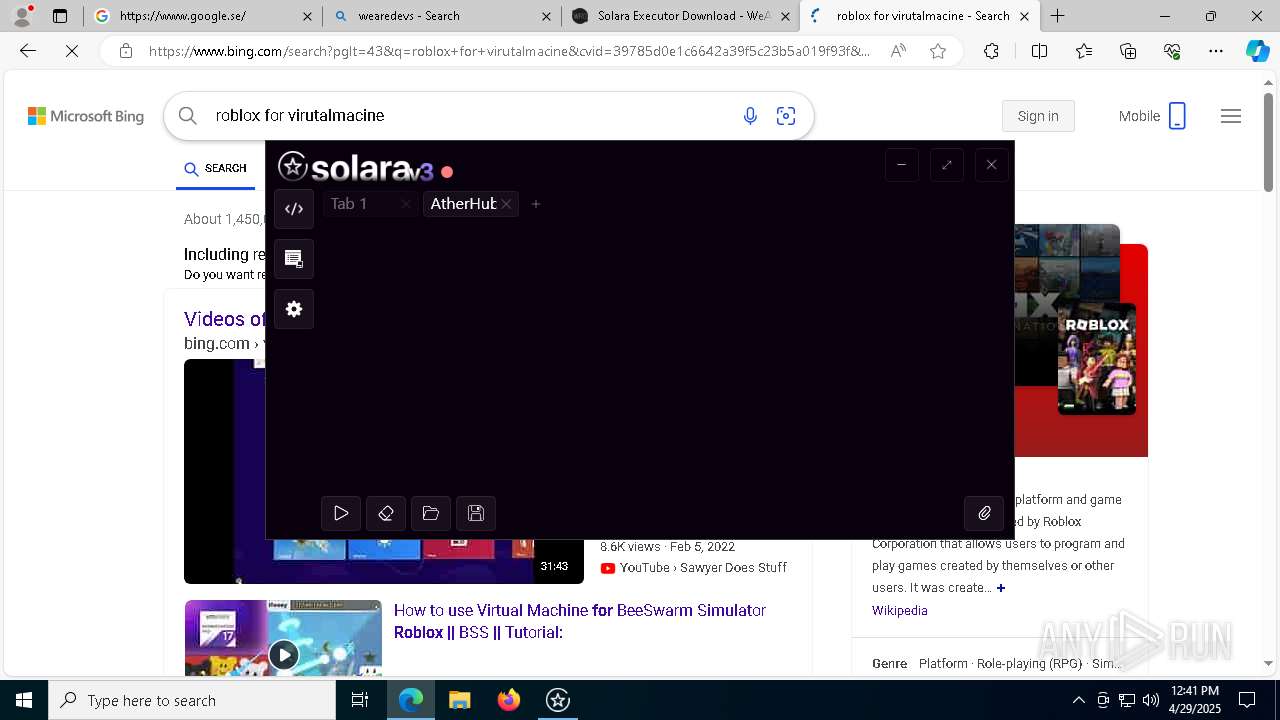Open Task View on taskbar

[360, 700]
